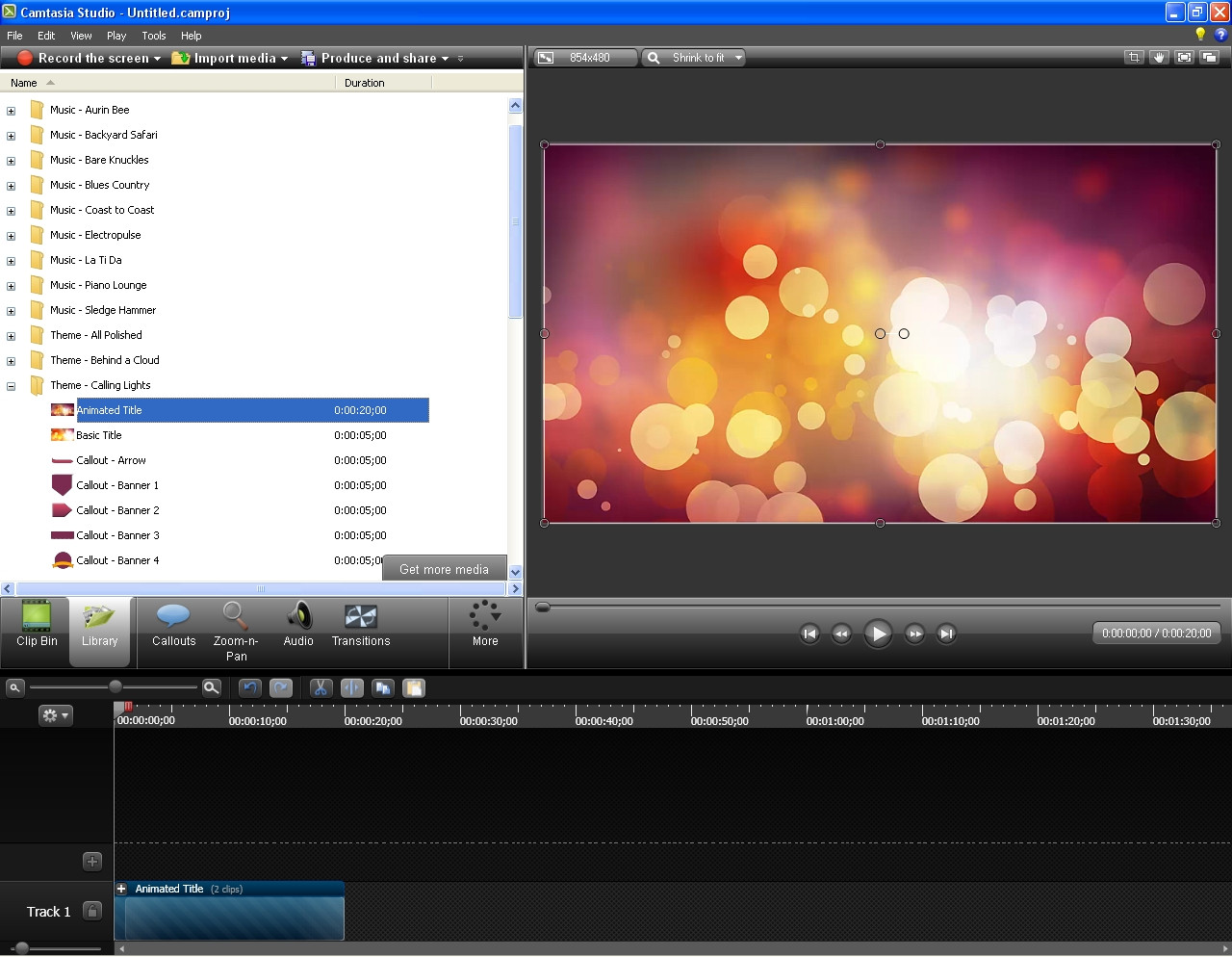Viewport: 1232px width, 957px height.
Task: Expand the Music - Piano Lounge folder
Action: pos(12,286)
